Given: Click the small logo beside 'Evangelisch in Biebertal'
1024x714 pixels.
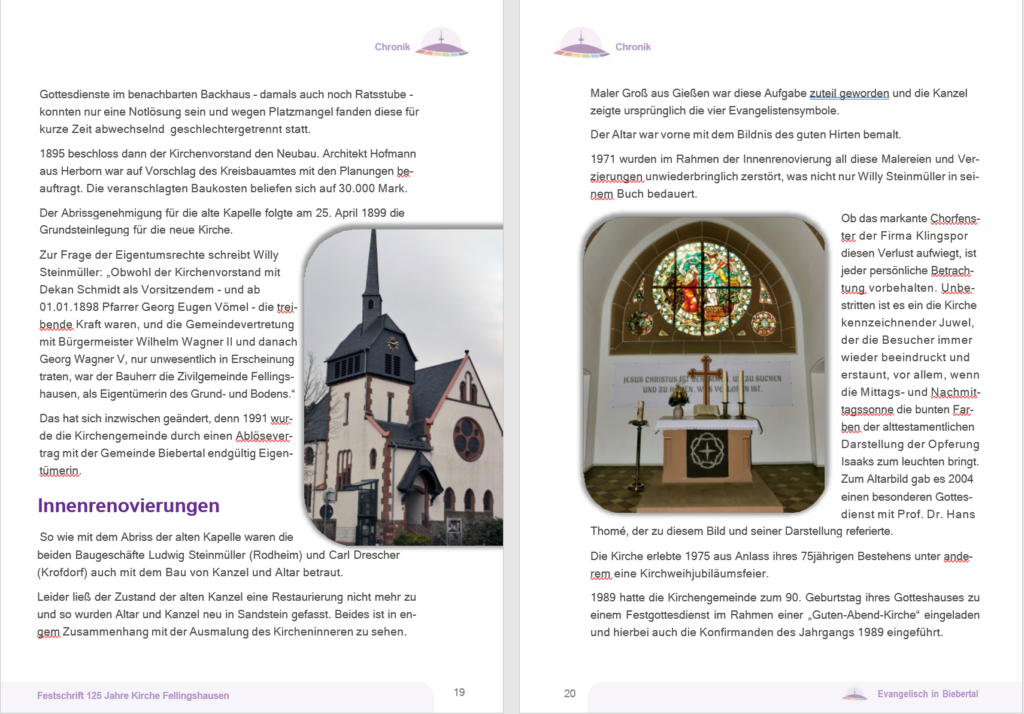Looking at the screenshot, I should coord(855,694).
